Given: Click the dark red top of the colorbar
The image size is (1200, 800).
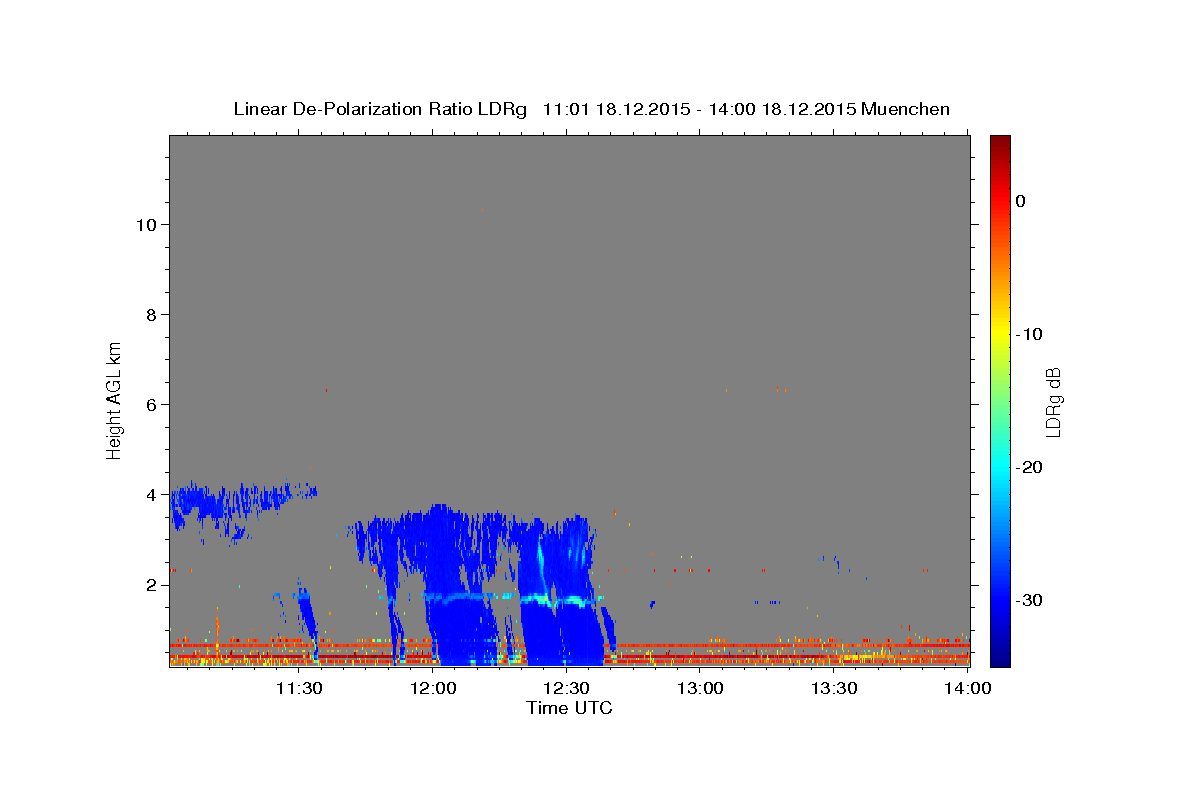Looking at the screenshot, I should tap(1000, 145).
